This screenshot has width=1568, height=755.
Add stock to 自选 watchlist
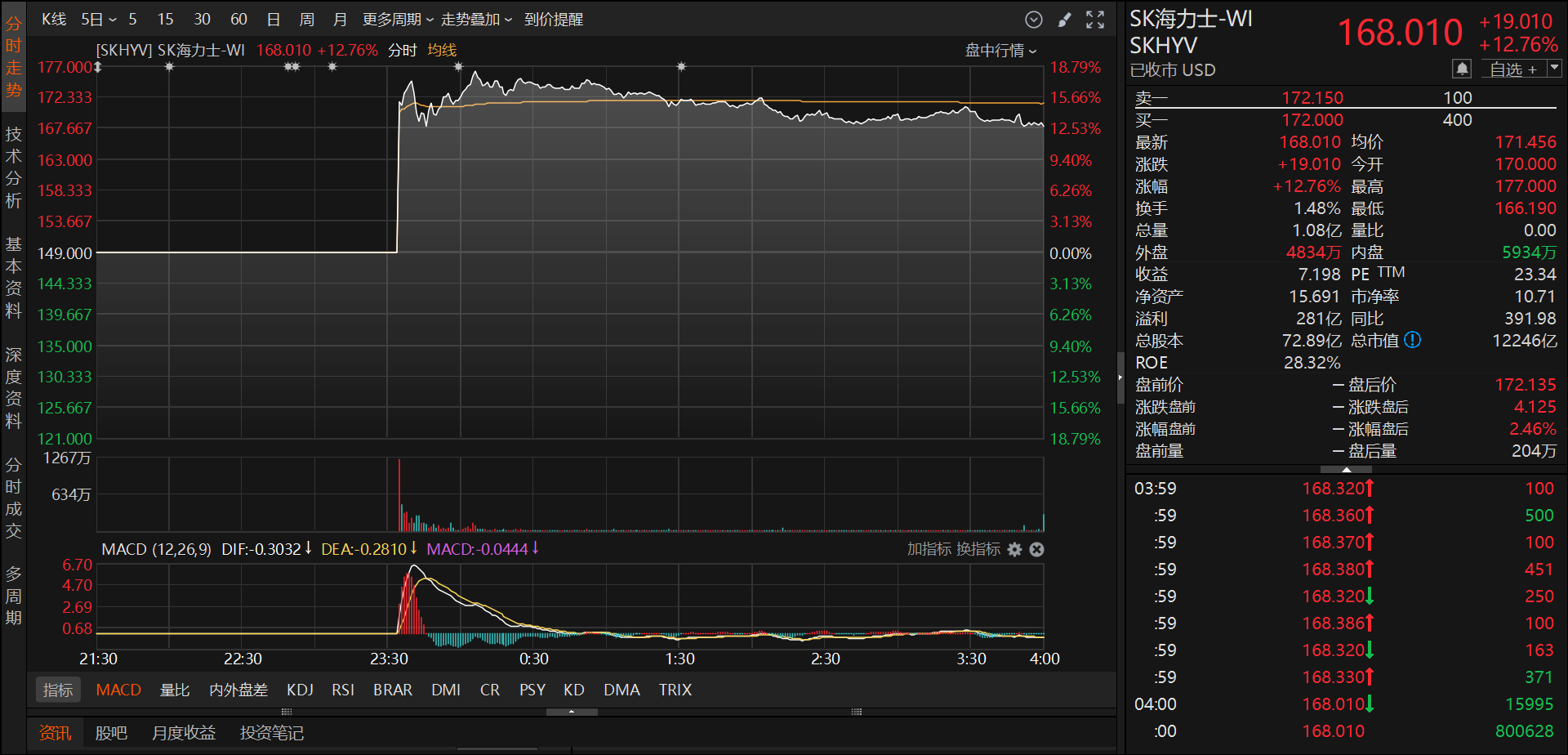(1513, 69)
